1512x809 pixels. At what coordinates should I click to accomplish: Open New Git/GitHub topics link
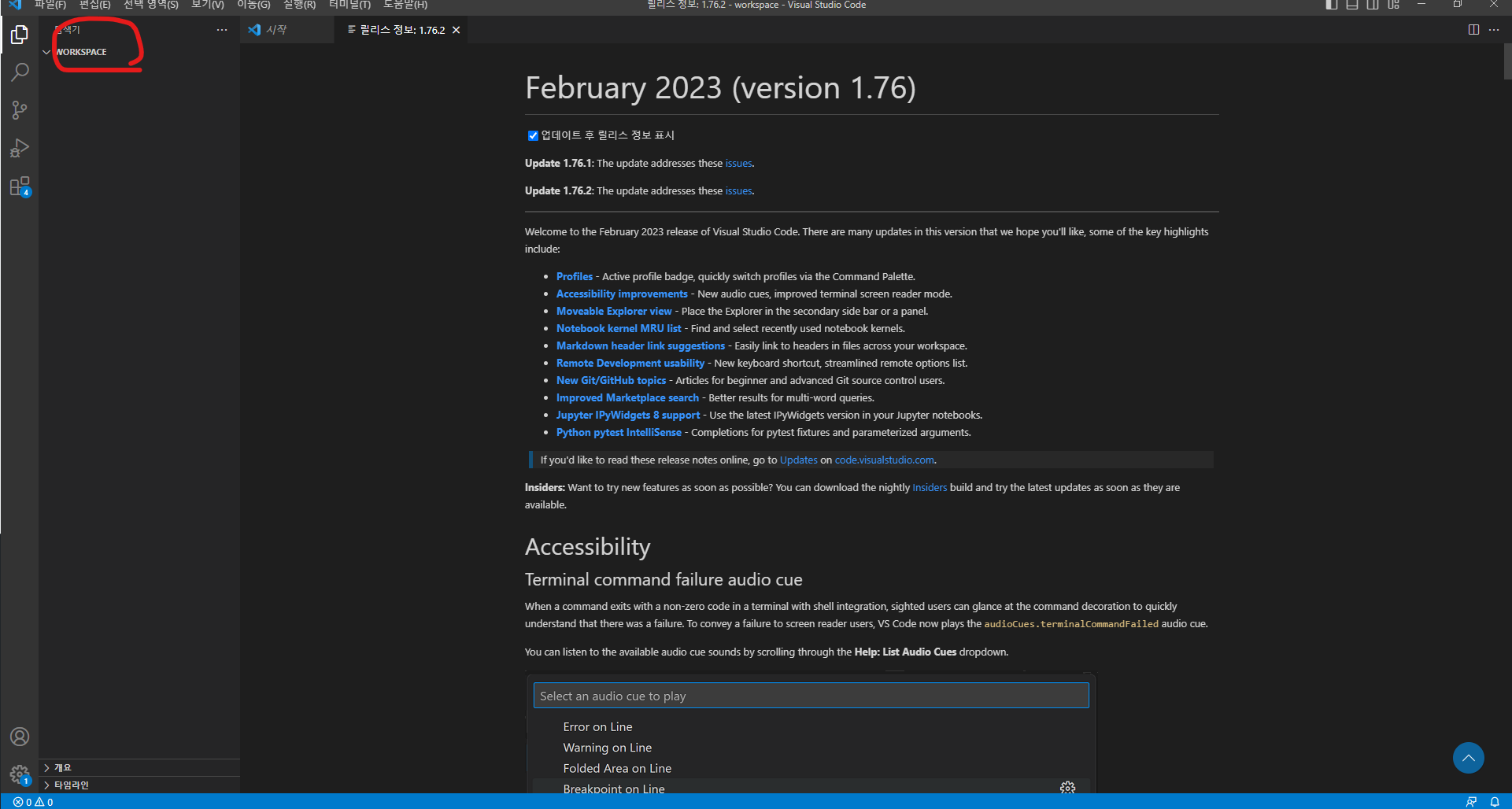[611, 380]
